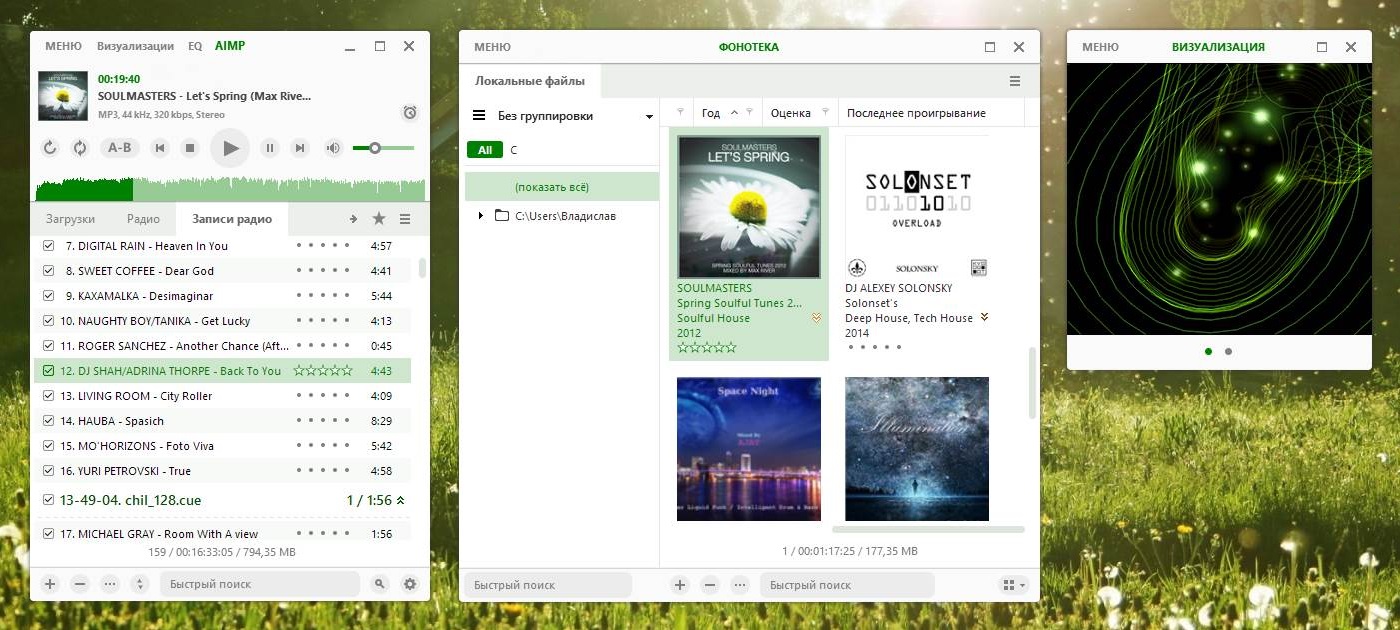
Task: Open the playlist sorting arrows button
Action: tap(140, 584)
